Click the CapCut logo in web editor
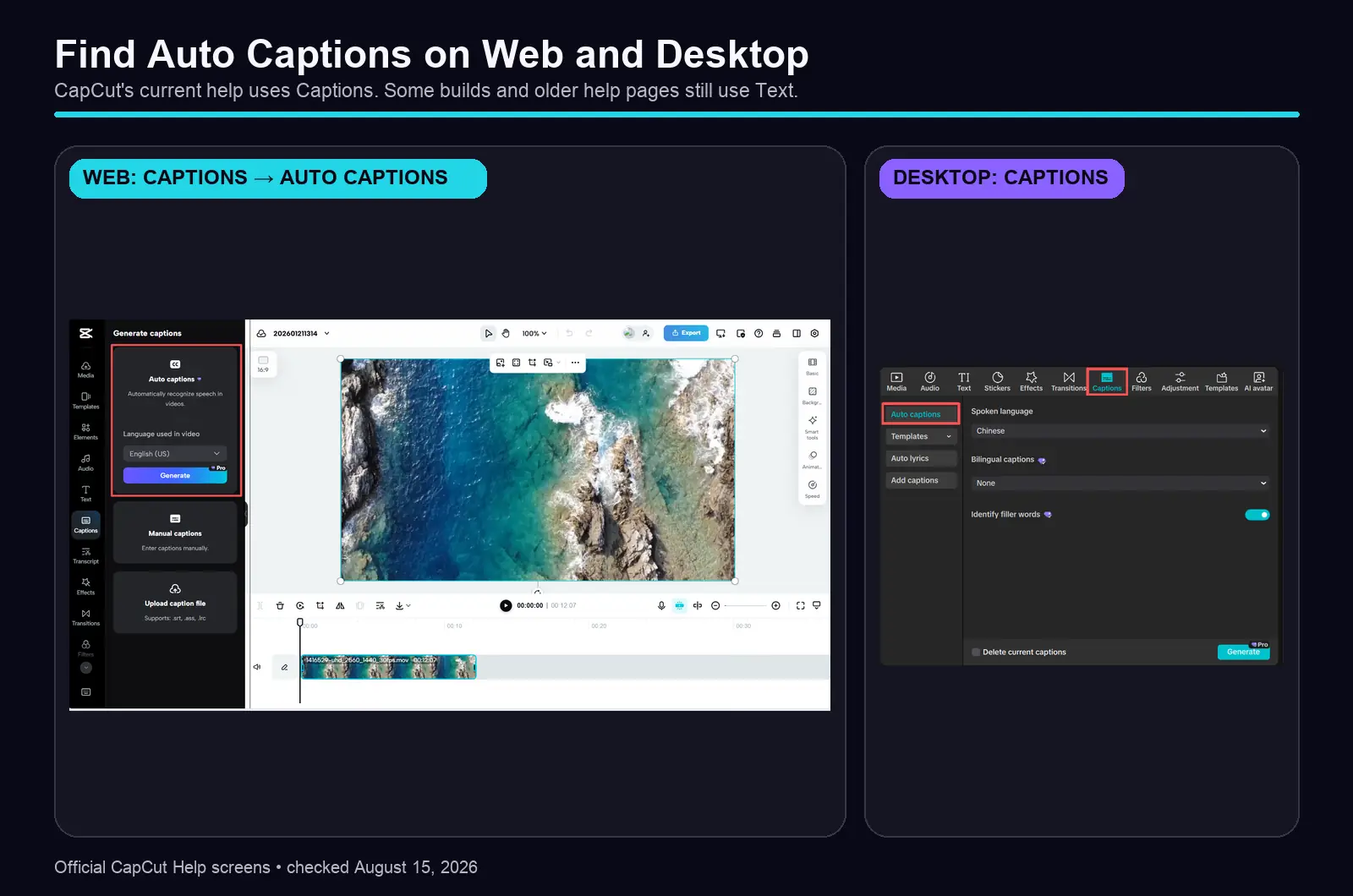The image size is (1353, 896). (x=85, y=333)
